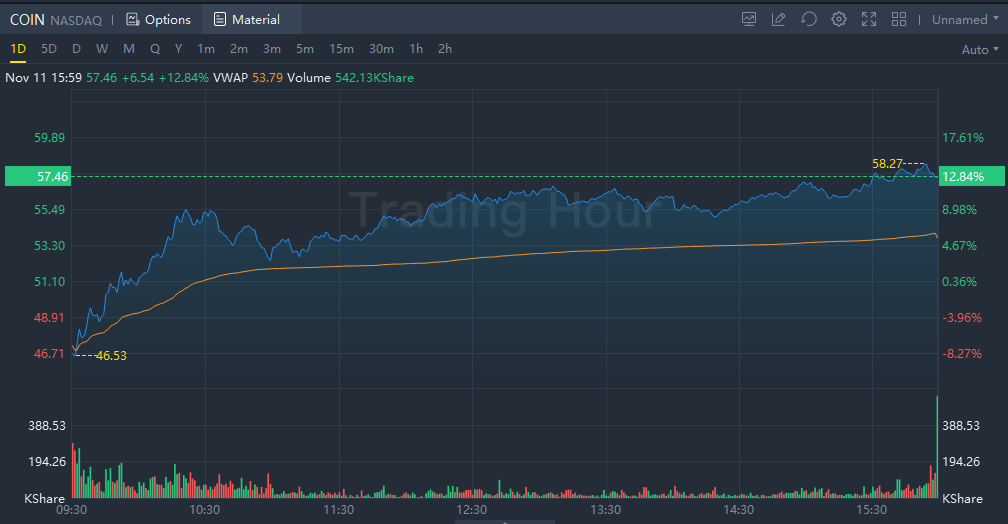The height and width of the screenshot is (524, 1008).
Task: Open the Auto scale dropdown
Action: [x=979, y=49]
